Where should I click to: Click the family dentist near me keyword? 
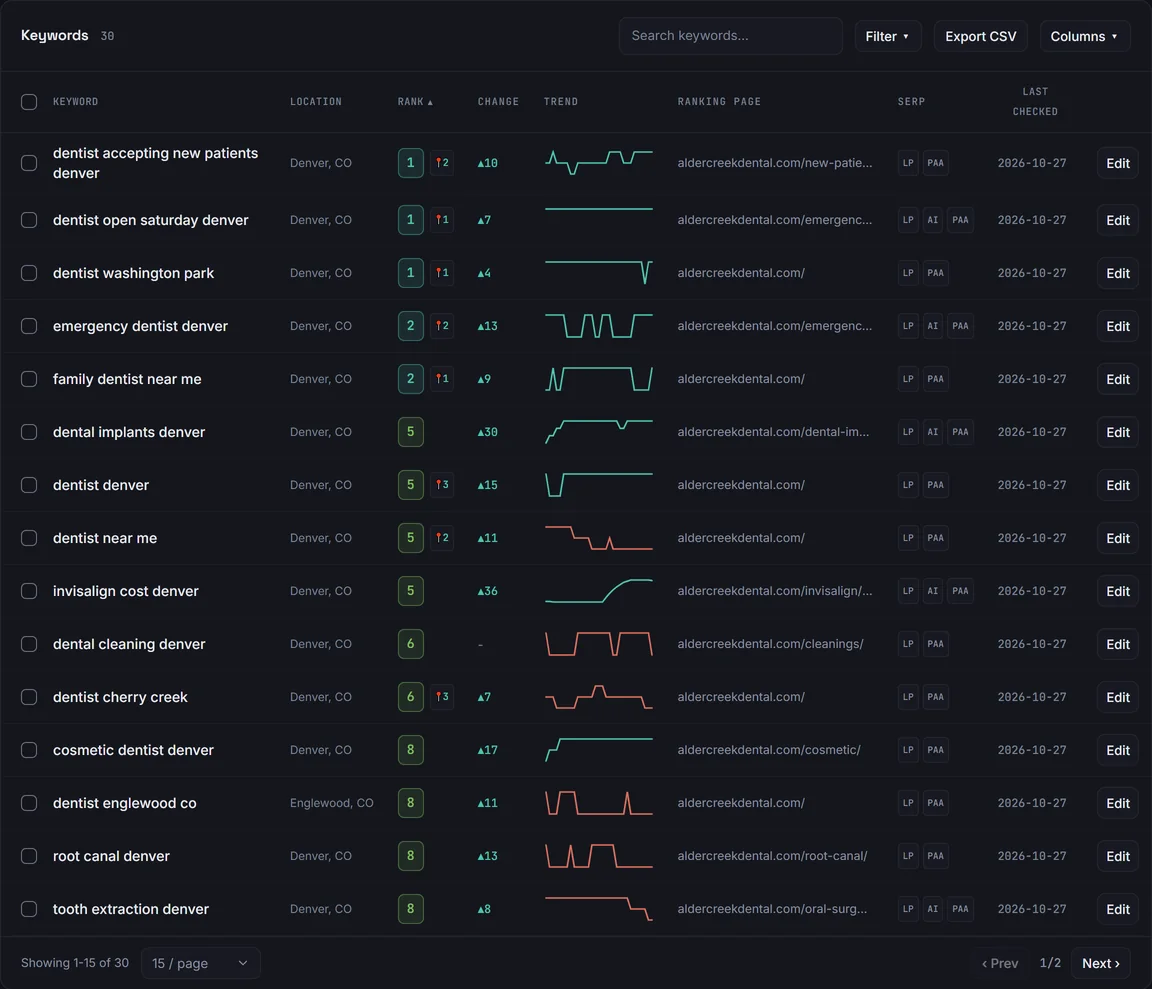pos(127,378)
